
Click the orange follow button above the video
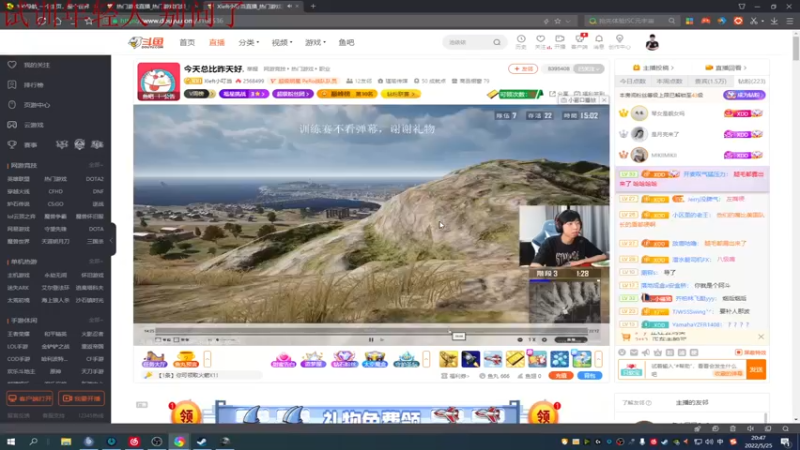tap(522, 69)
